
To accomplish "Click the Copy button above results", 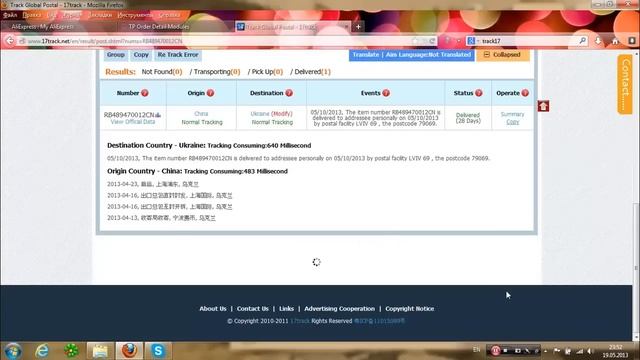I will [x=141, y=55].
